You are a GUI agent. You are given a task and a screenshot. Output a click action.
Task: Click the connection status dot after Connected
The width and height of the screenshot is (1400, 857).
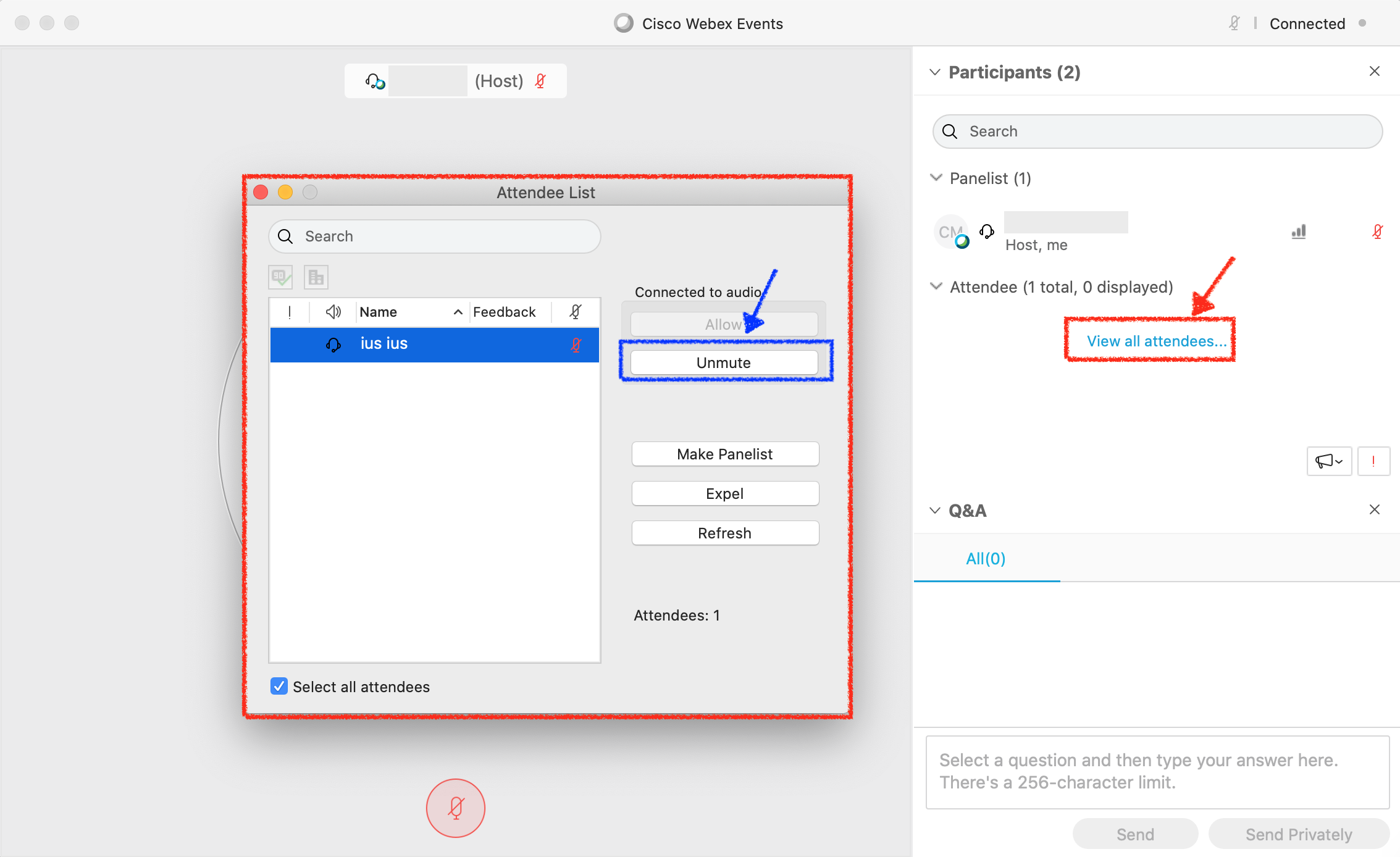pos(1362,23)
